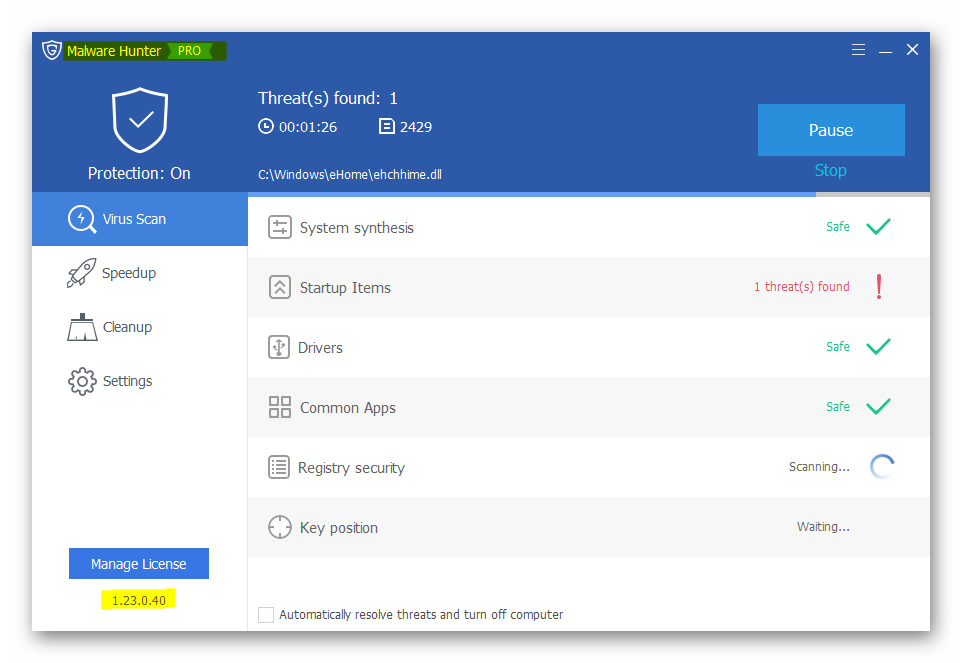Click the scanned path C:\Windows\eHome\ehchhime.dll
Viewport: 962px width, 663px height.
[x=350, y=175]
